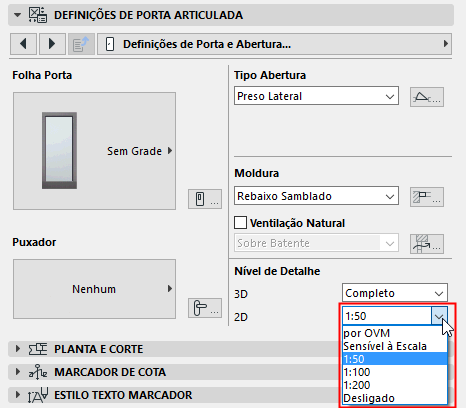Click the page list icon with blue arrow
The height and width of the screenshot is (408, 466).
tap(81, 44)
